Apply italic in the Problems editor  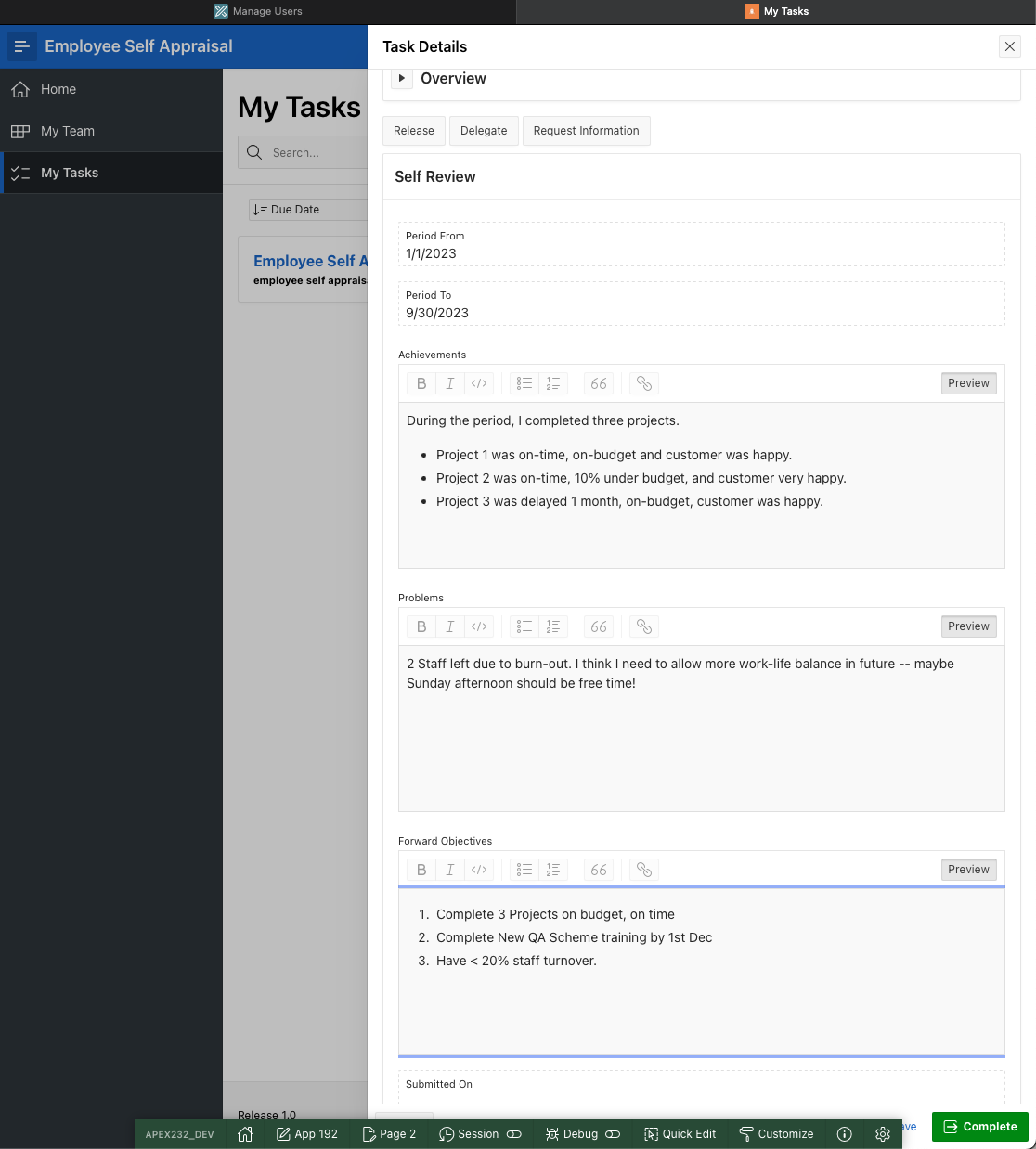click(450, 626)
